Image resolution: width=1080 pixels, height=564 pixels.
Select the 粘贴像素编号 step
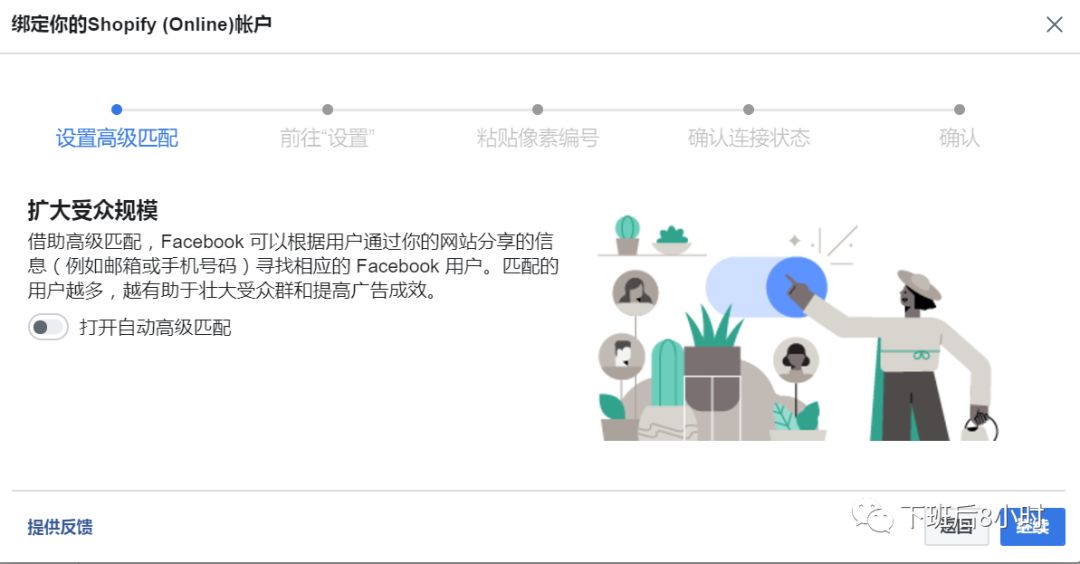tap(537, 138)
